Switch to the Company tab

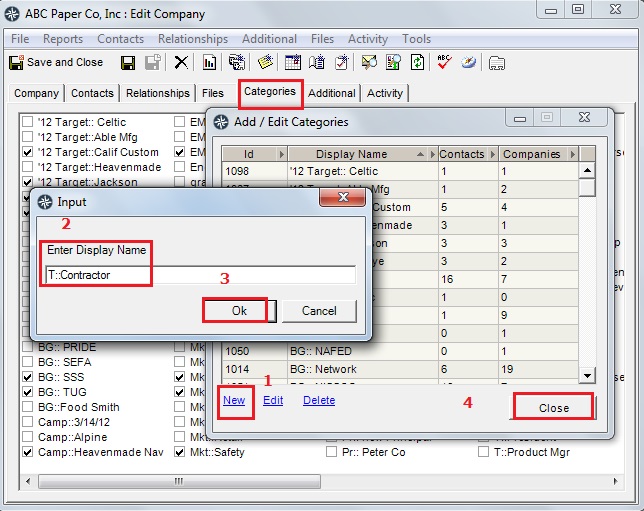36,93
